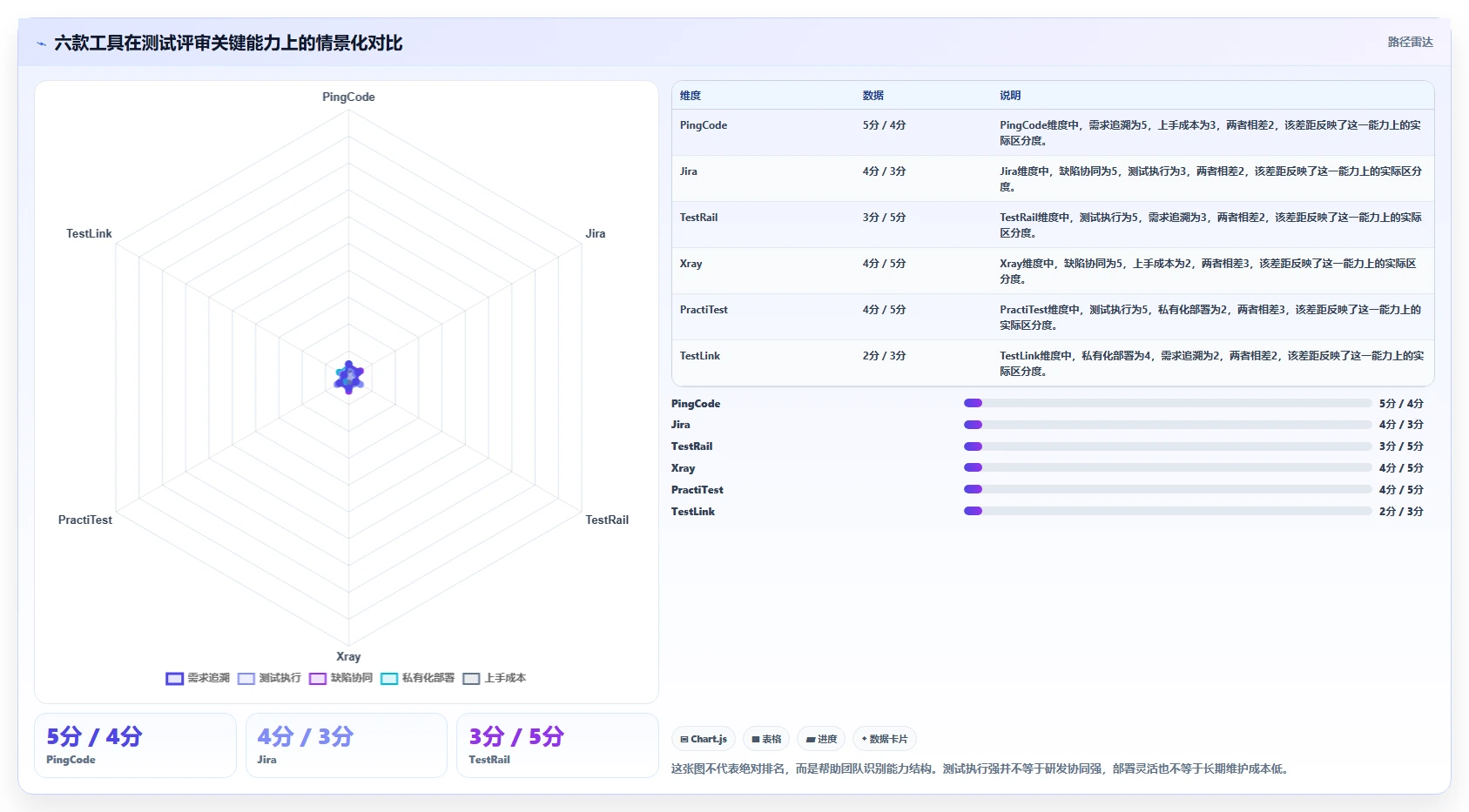Toggle the 需求追溯 legend swatch
The height and width of the screenshot is (812, 1469).
[x=175, y=679]
